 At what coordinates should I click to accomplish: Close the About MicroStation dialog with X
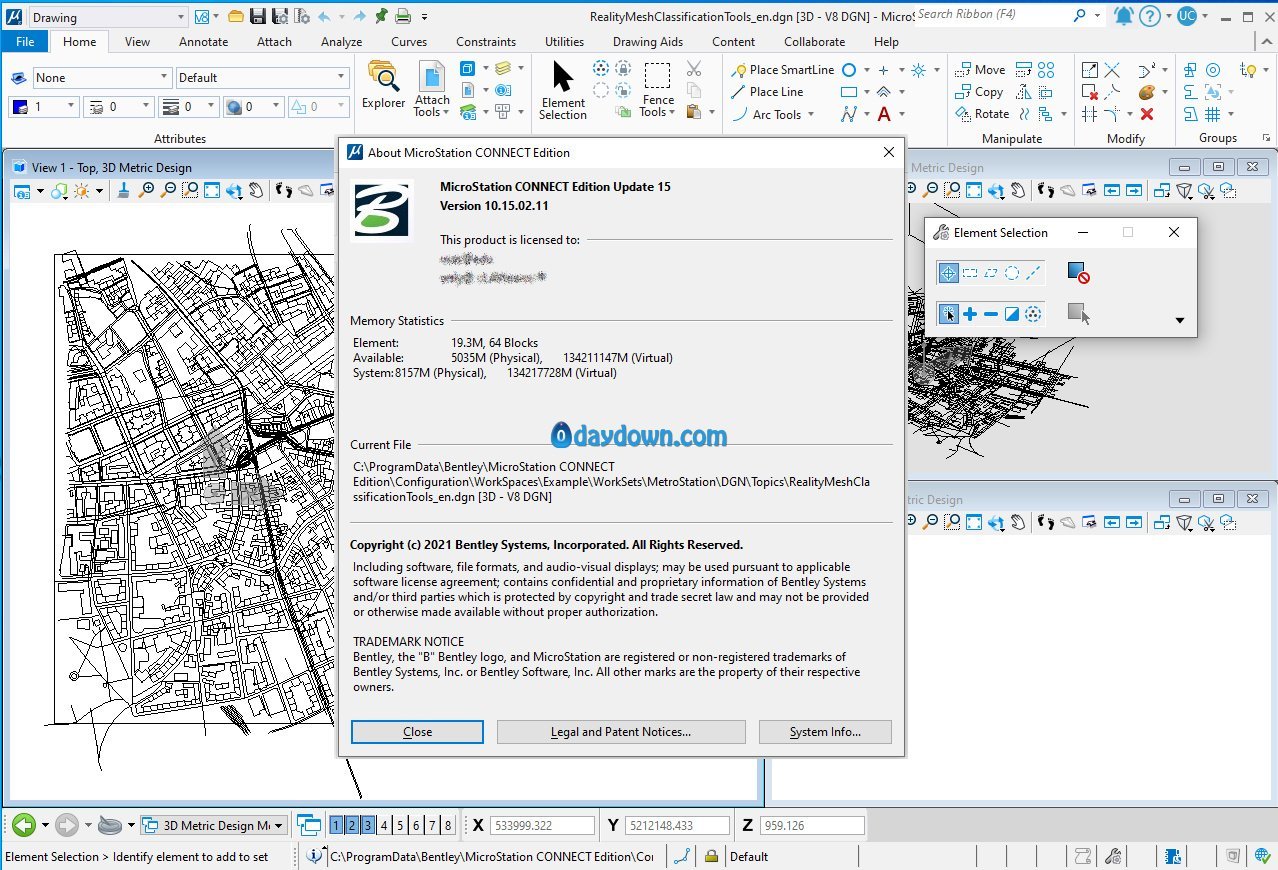(x=888, y=152)
